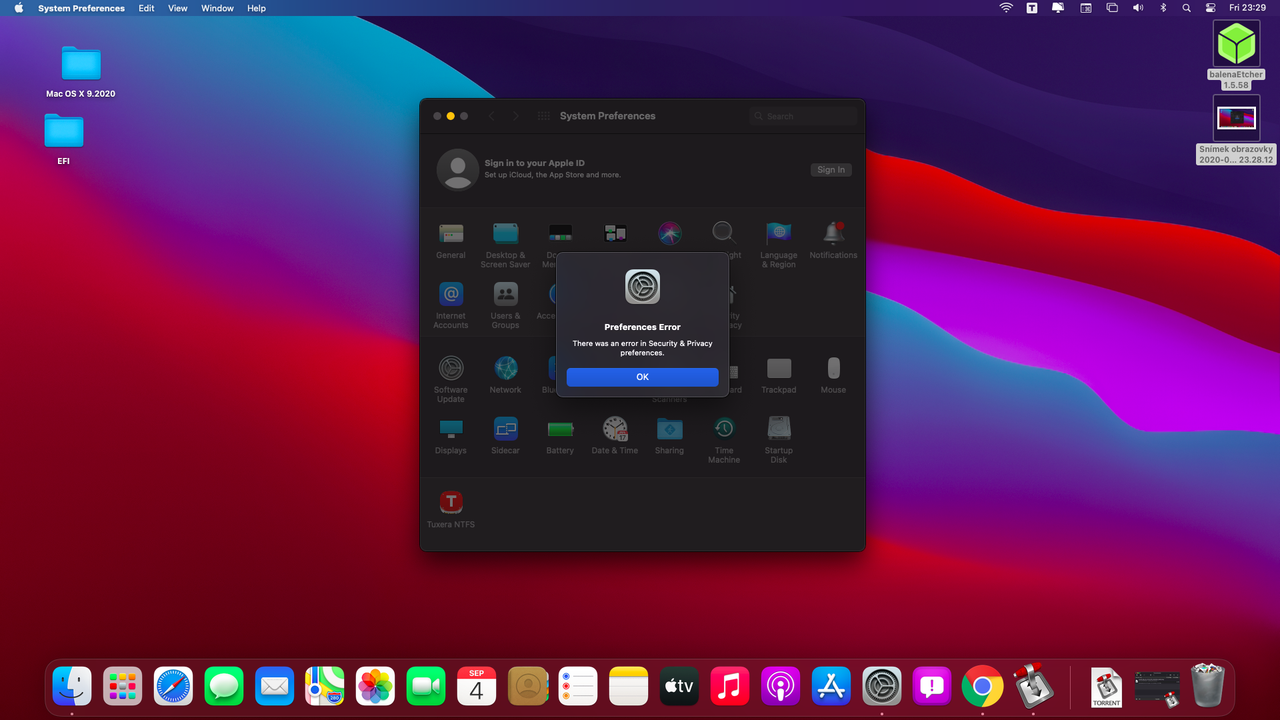Screen dimensions: 1280x720
Task: Open Spotlight search from menu bar
Action: tap(1187, 8)
